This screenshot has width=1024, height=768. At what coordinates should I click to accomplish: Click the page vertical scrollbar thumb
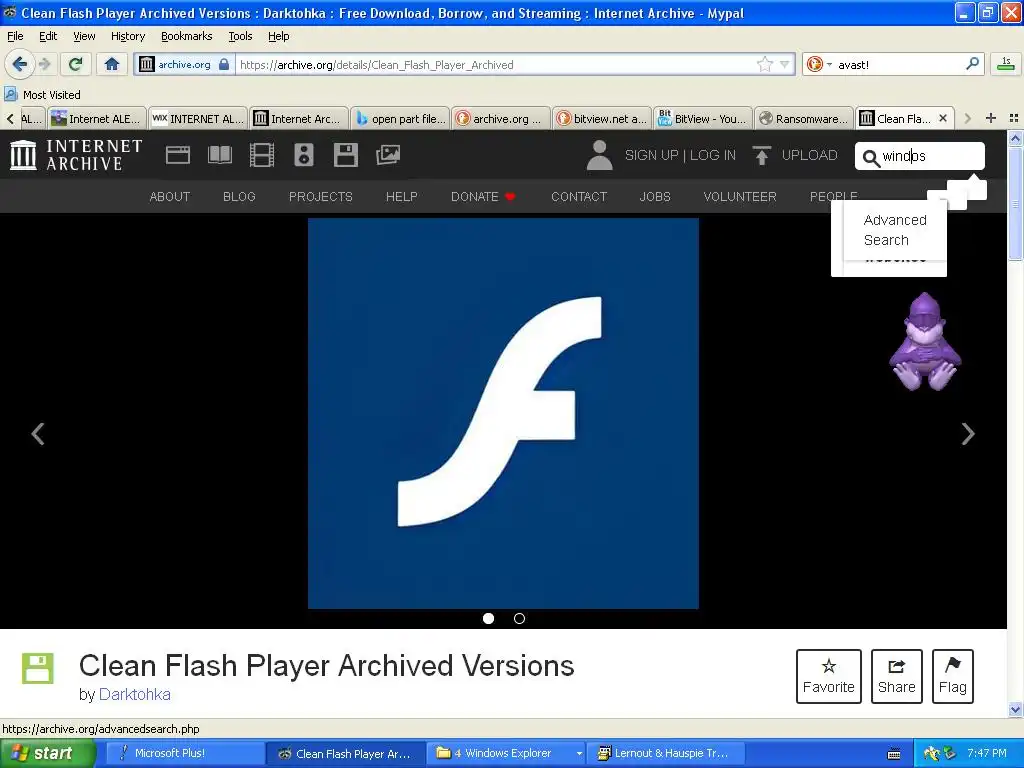(1015, 203)
